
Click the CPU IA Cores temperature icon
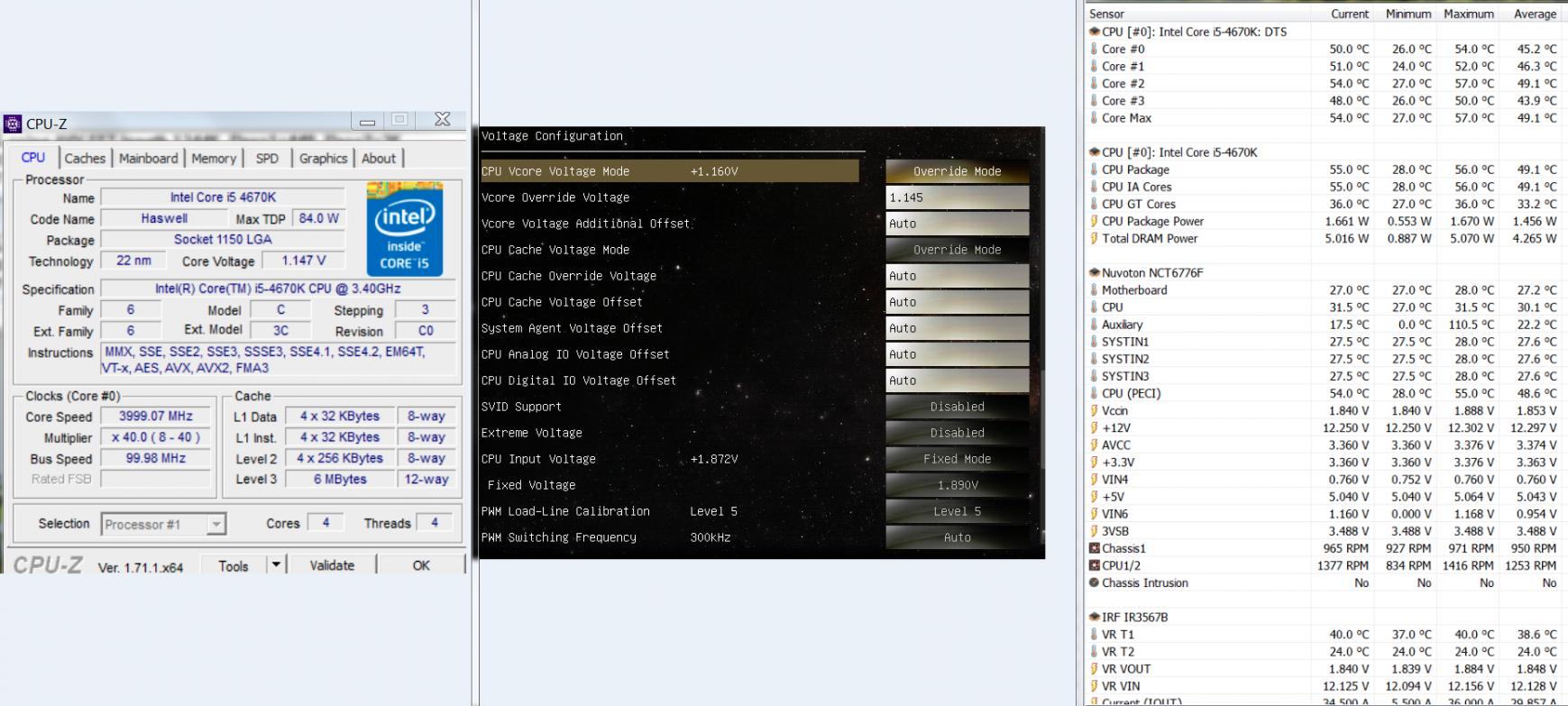[1094, 187]
